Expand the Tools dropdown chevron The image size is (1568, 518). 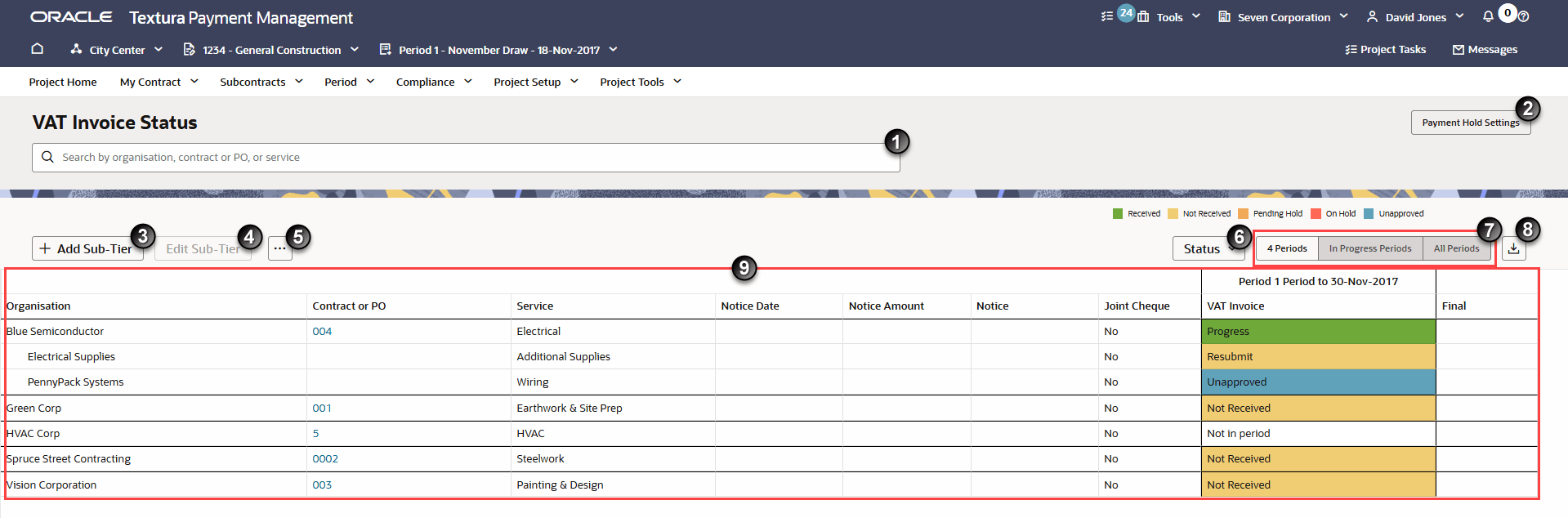click(x=1196, y=16)
